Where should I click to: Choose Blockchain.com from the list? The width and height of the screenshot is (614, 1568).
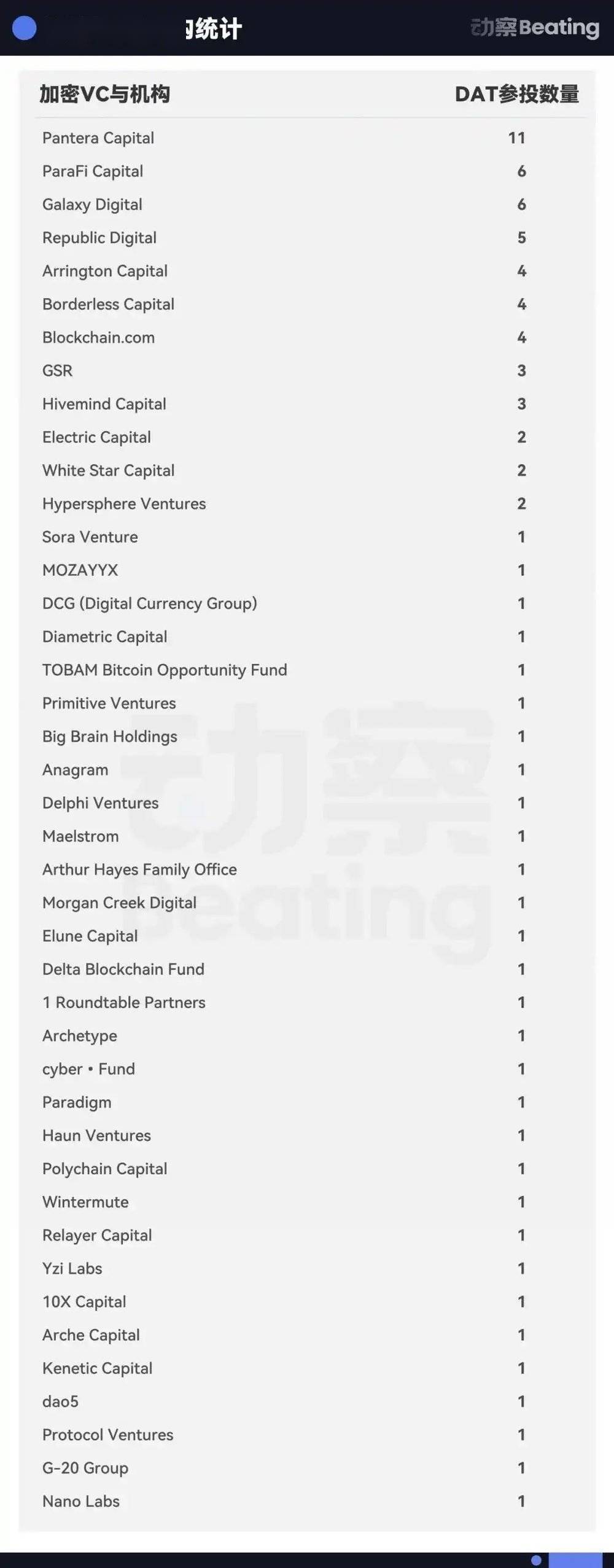pos(98,337)
